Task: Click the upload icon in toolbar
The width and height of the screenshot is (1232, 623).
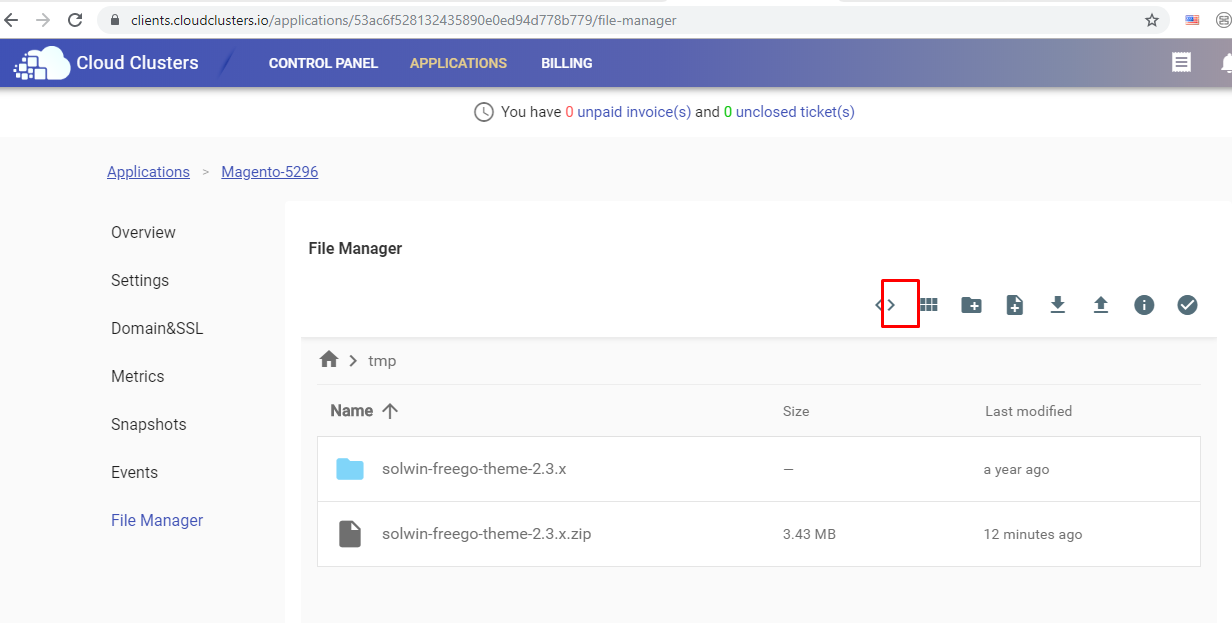Action: 1101,305
